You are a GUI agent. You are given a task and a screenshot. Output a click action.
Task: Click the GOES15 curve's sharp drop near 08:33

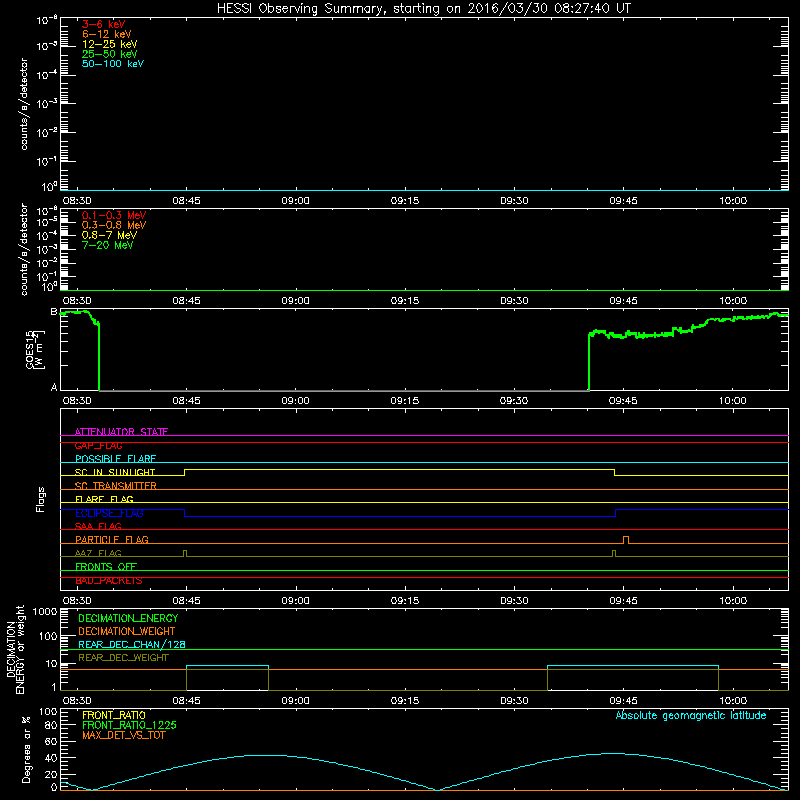pyautogui.click(x=99, y=356)
